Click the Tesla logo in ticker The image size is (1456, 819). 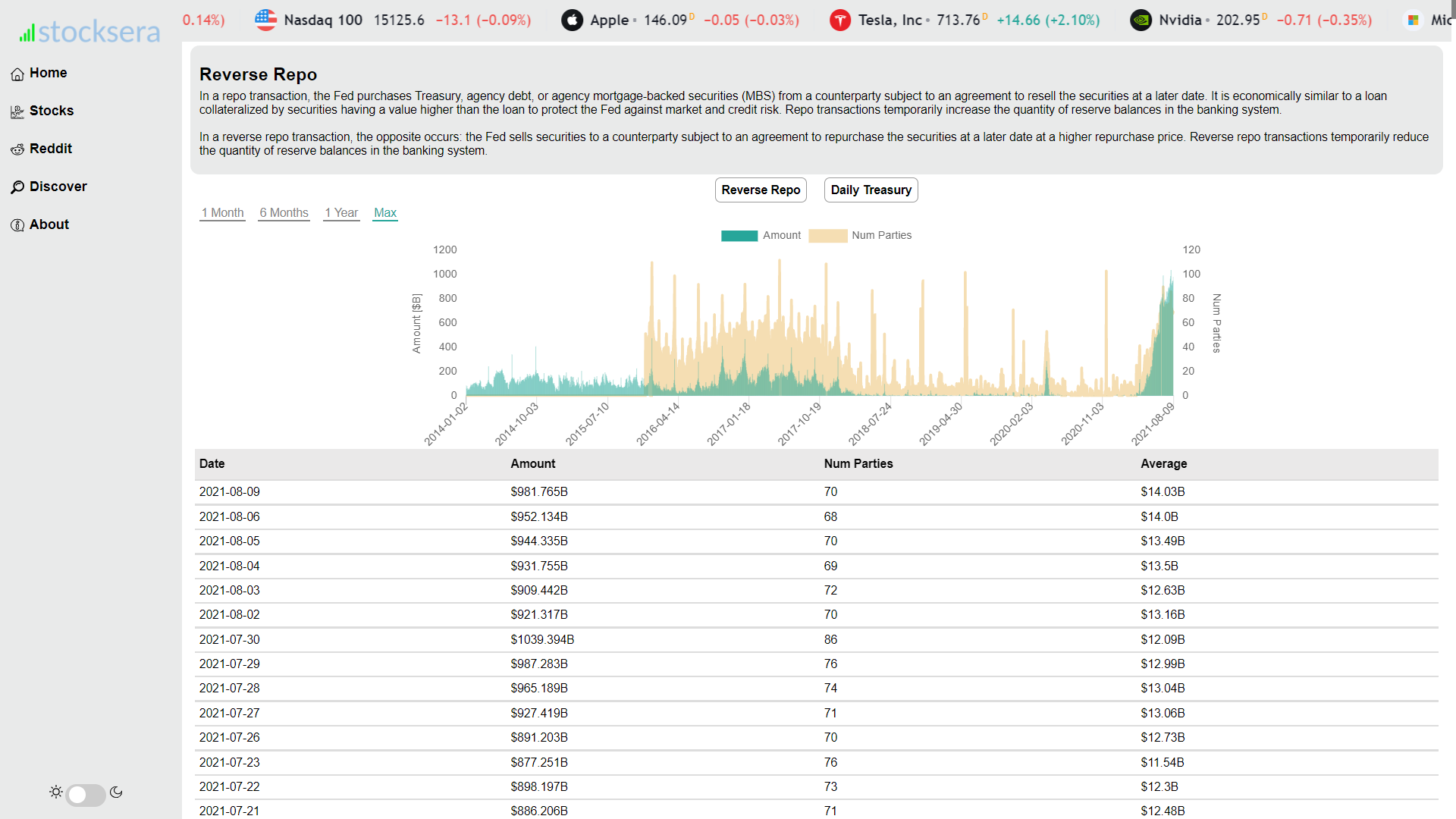click(839, 20)
